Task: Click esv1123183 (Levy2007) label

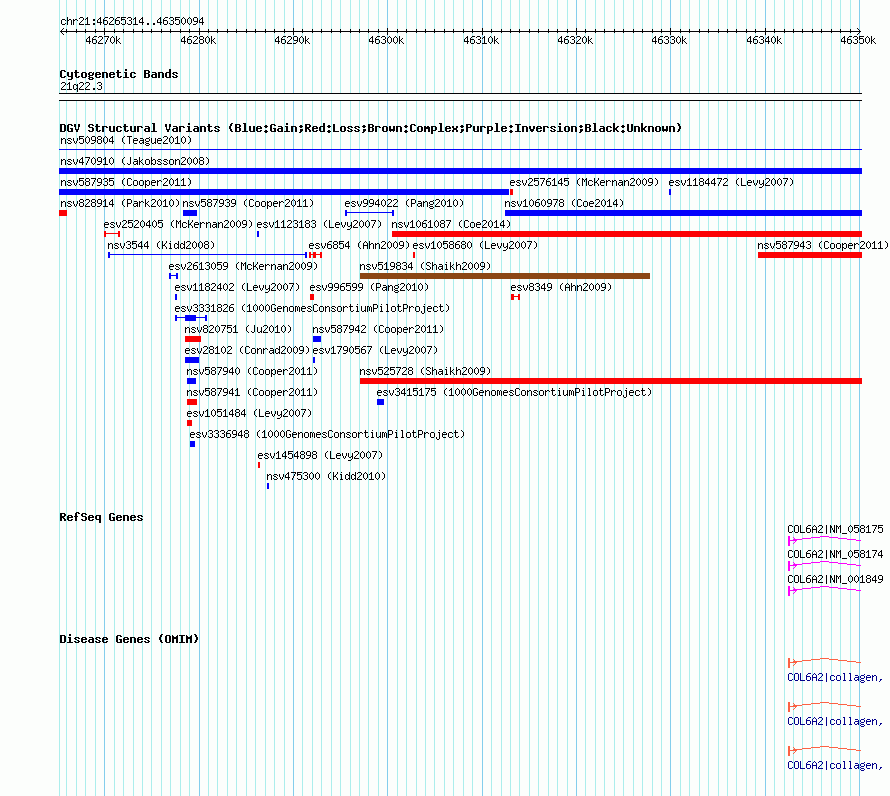Action: tap(319, 224)
